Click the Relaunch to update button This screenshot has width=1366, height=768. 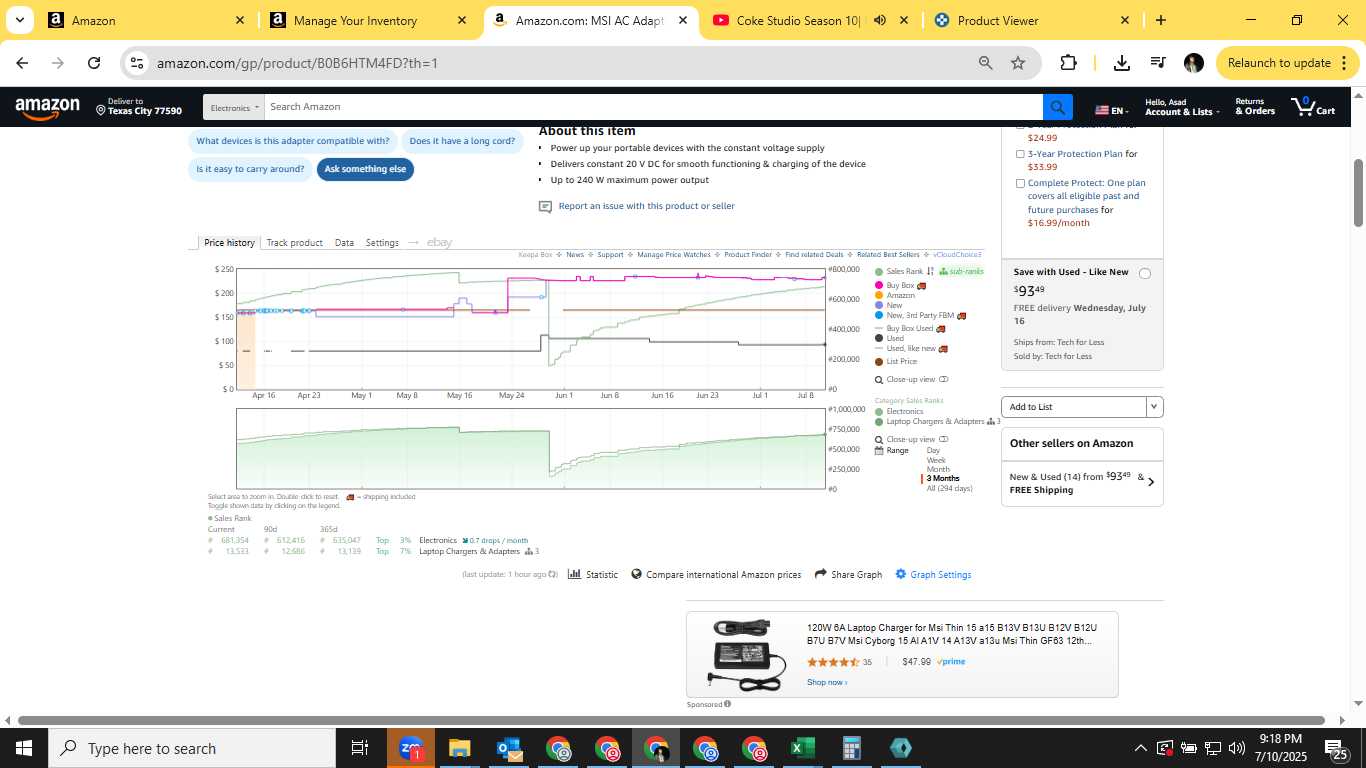(x=1286, y=63)
